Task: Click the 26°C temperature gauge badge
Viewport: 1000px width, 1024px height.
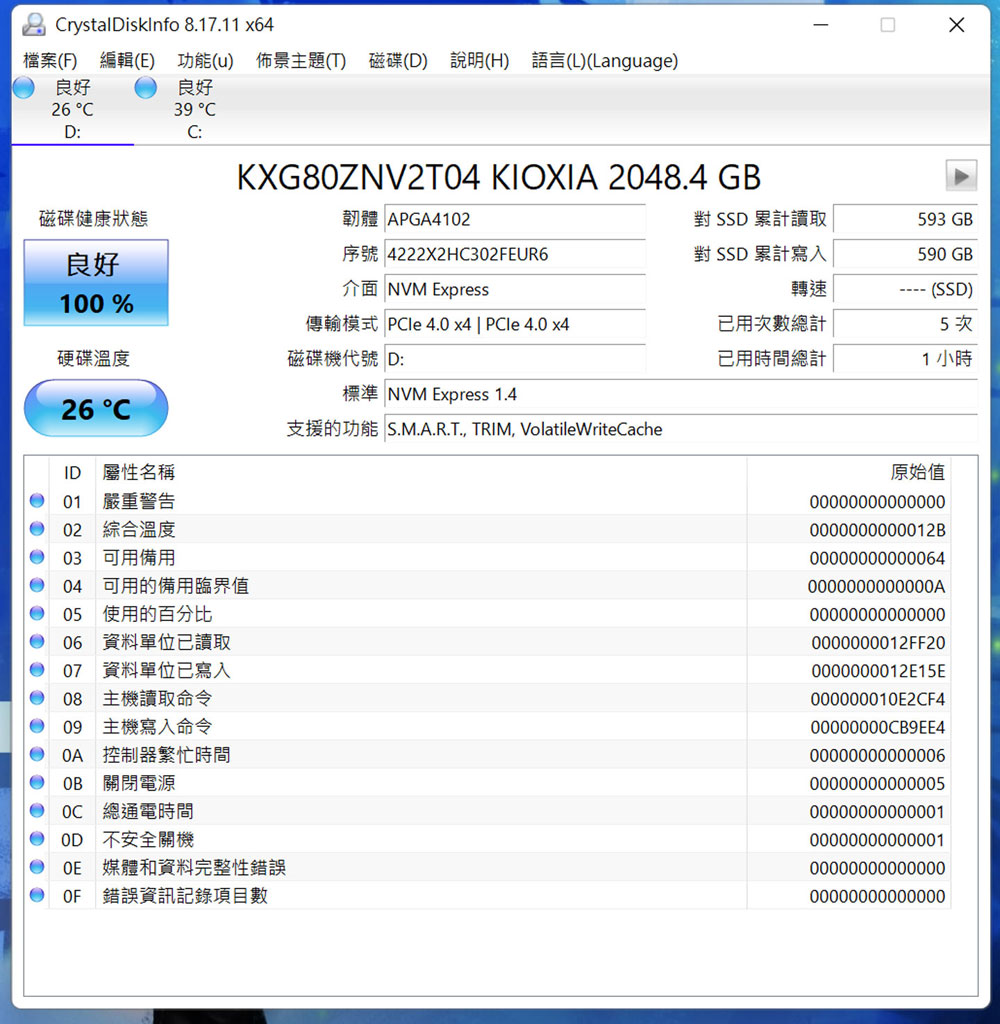Action: pyautogui.click(x=96, y=408)
